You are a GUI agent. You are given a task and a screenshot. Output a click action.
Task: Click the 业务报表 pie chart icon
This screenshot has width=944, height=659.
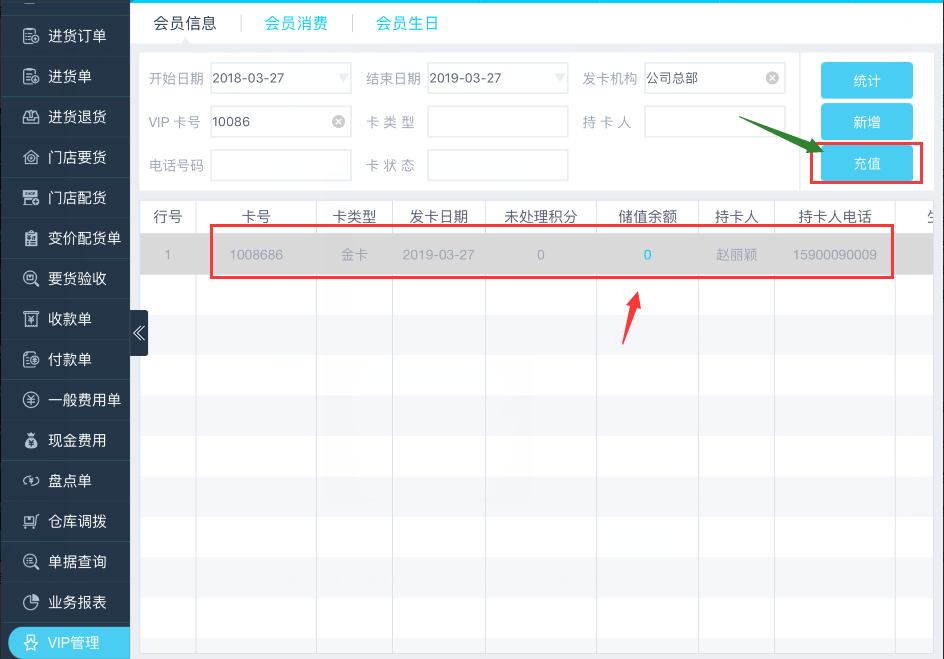[31, 602]
